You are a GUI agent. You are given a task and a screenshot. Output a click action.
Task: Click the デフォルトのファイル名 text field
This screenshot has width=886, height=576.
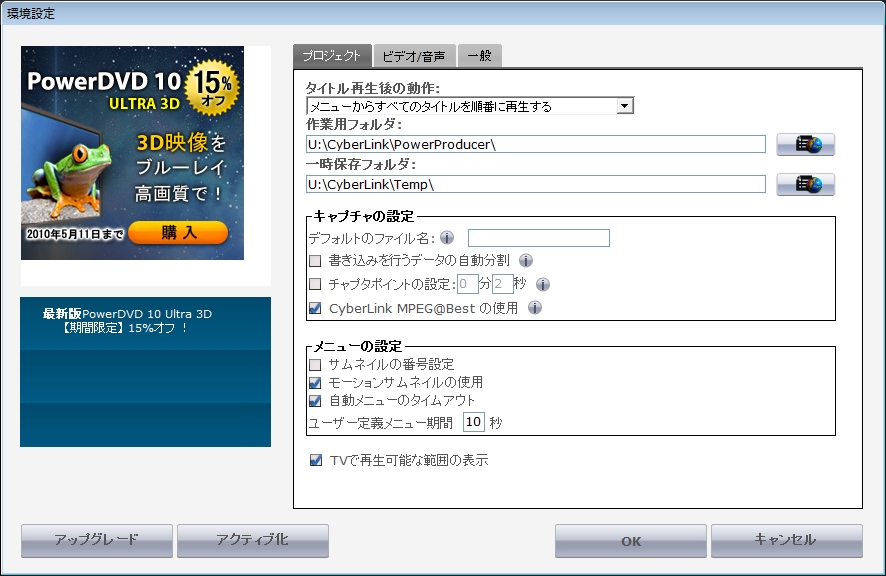[x=538, y=238]
